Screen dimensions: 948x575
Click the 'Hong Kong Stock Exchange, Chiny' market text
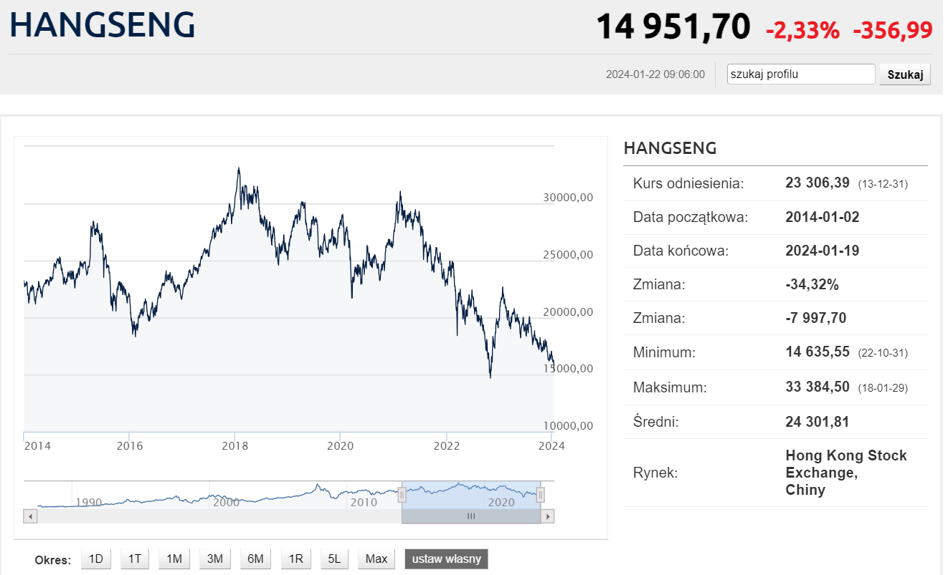[846, 472]
